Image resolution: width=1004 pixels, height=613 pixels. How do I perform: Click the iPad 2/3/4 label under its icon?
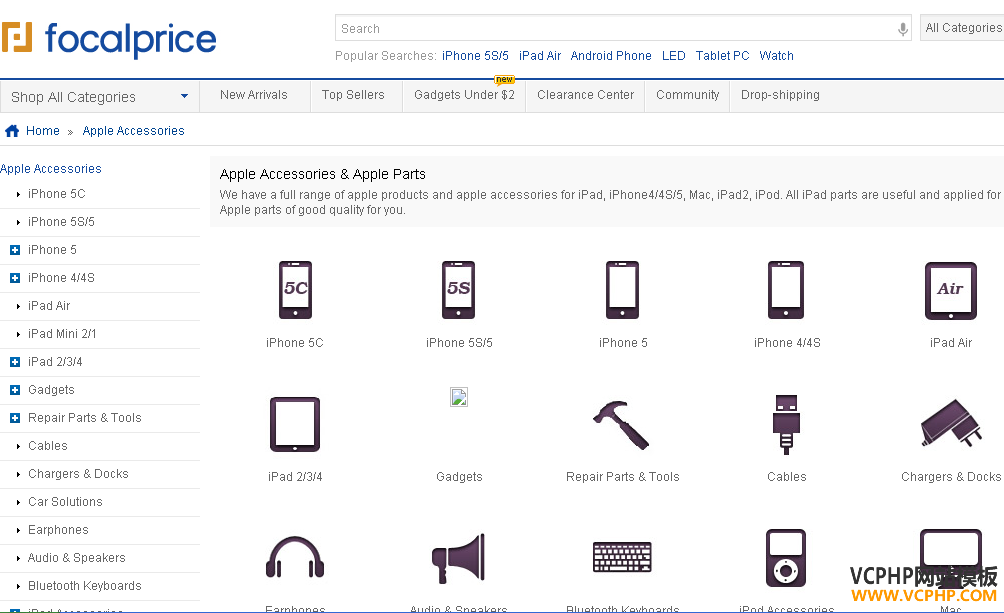pos(295,477)
